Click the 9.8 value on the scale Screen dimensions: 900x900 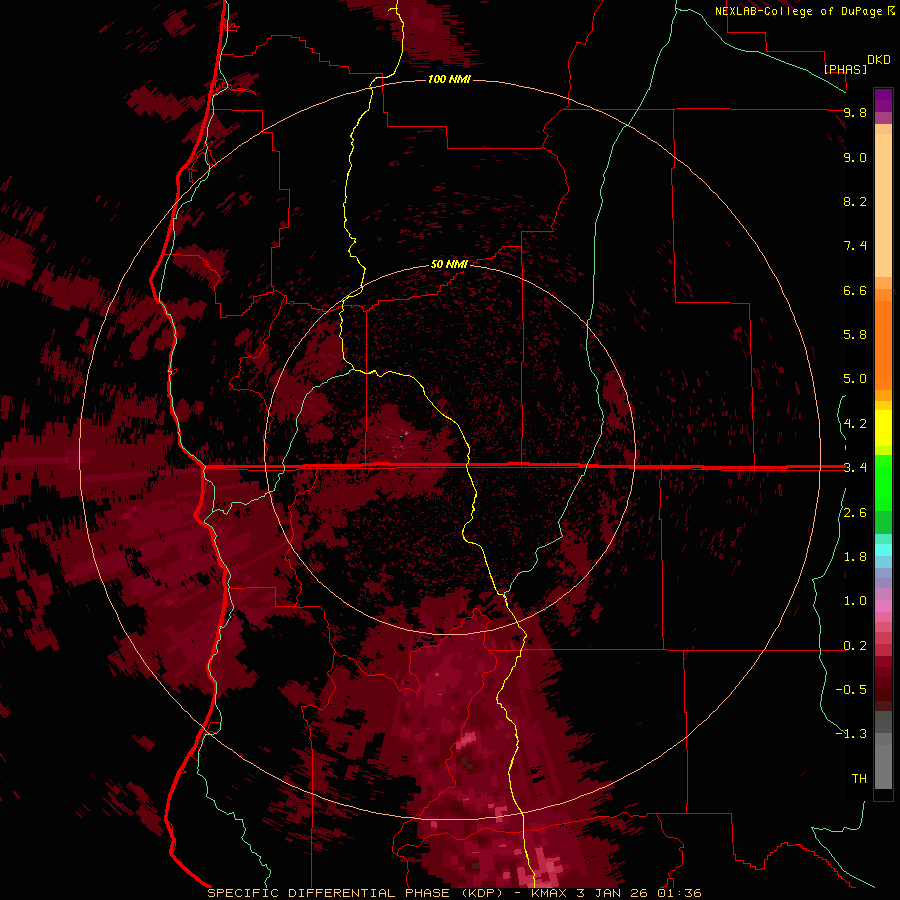[855, 112]
